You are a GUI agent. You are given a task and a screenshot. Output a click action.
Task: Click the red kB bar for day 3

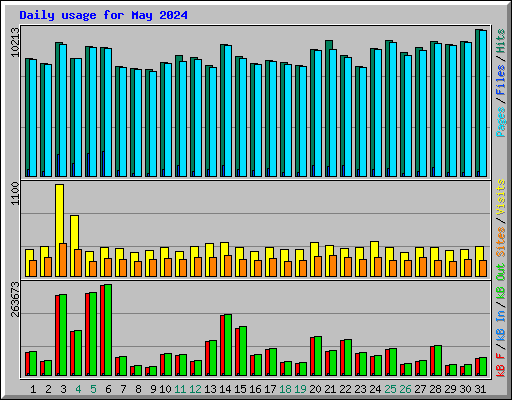click(57, 335)
